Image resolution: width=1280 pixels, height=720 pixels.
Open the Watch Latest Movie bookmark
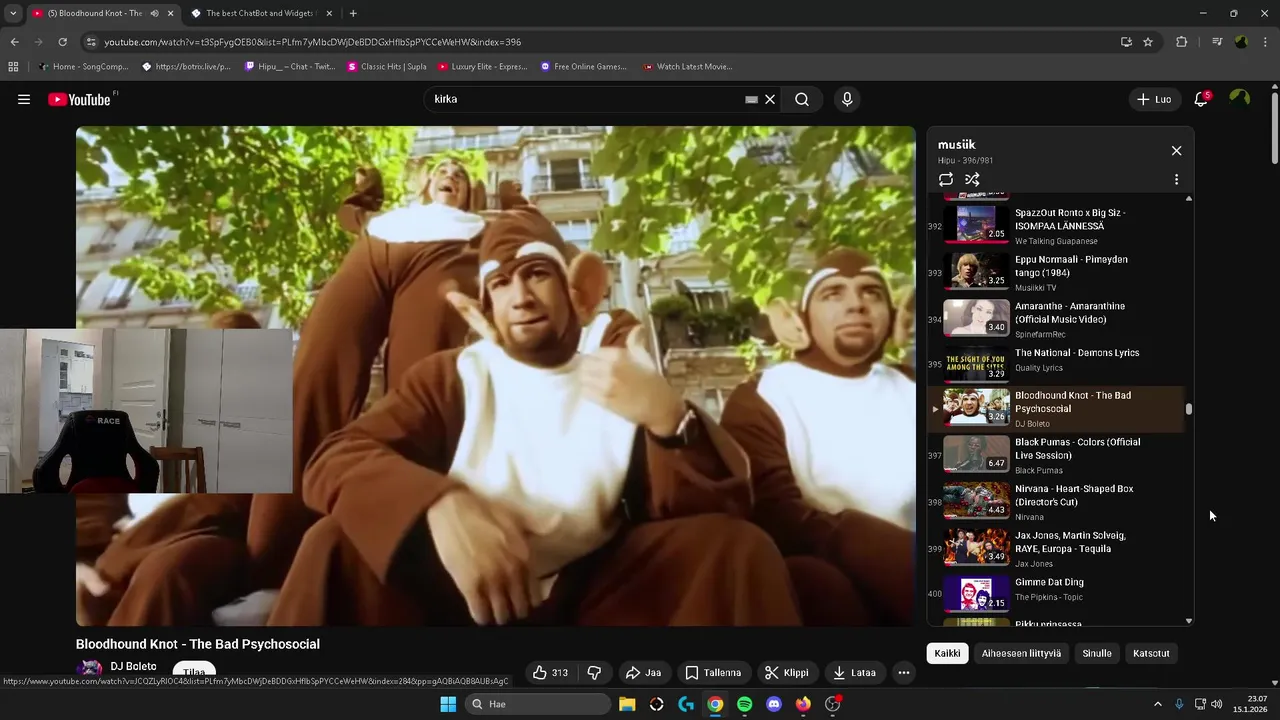click(688, 67)
